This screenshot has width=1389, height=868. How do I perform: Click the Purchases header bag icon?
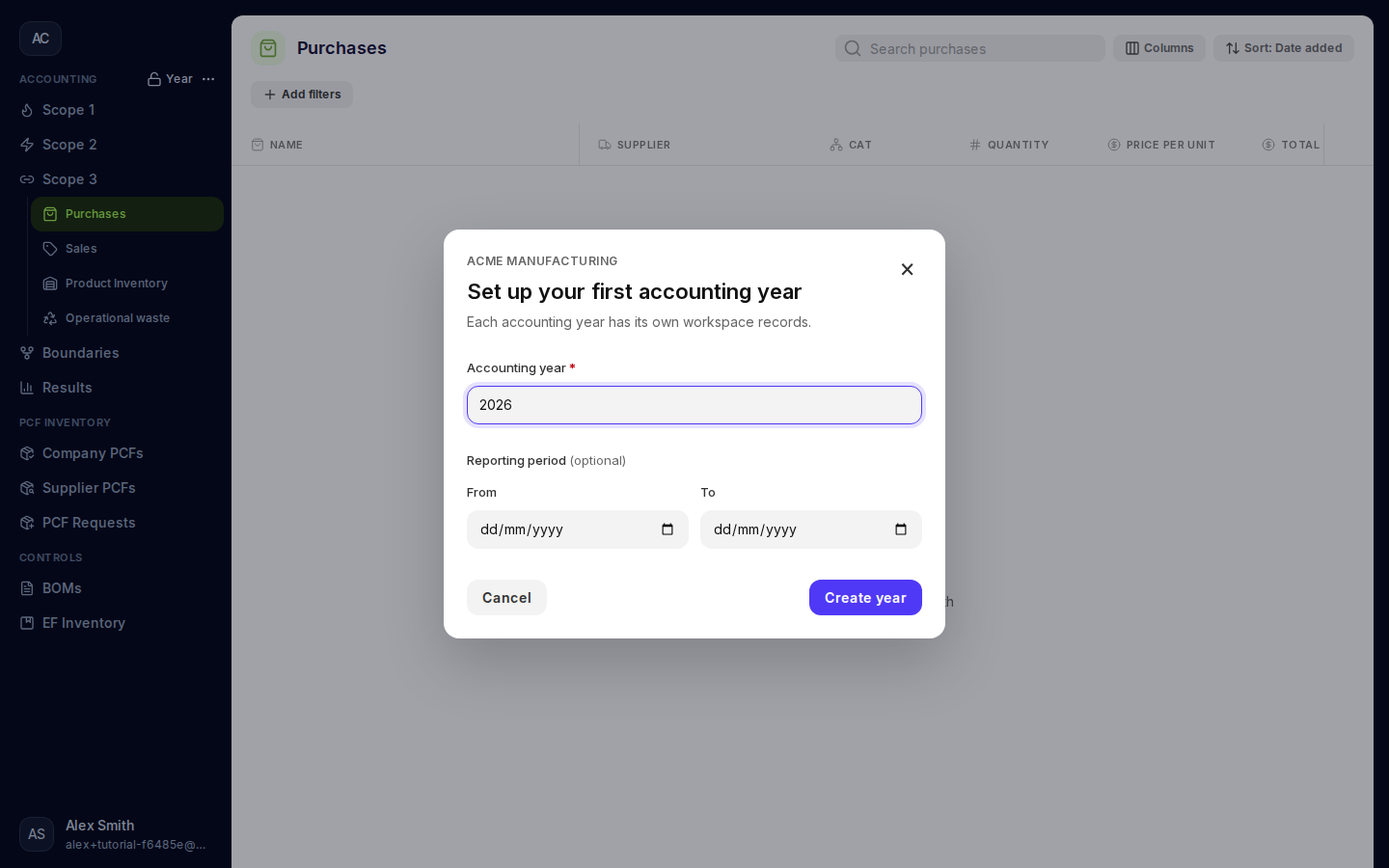coord(268,48)
